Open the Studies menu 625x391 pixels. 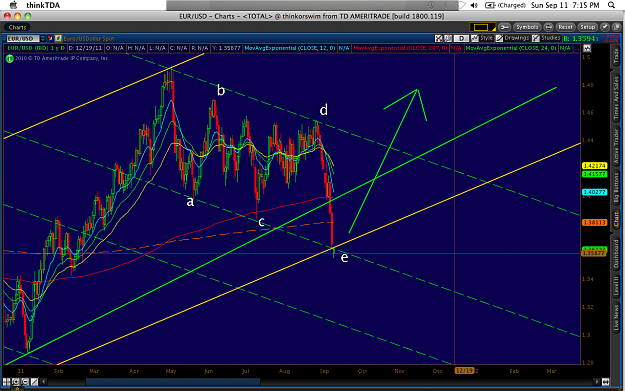click(x=546, y=38)
